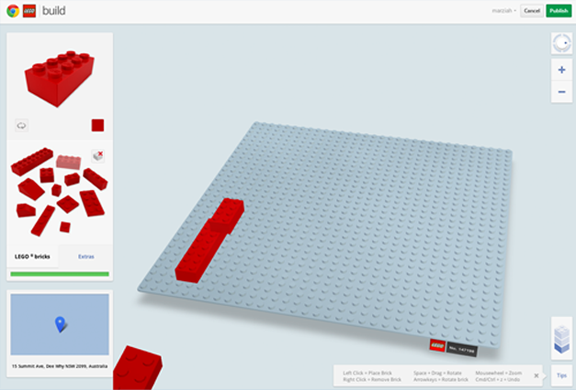Screen dimensions: 576x390
Task: Select the tiny 1x1 brick
Action: coord(56,190)
